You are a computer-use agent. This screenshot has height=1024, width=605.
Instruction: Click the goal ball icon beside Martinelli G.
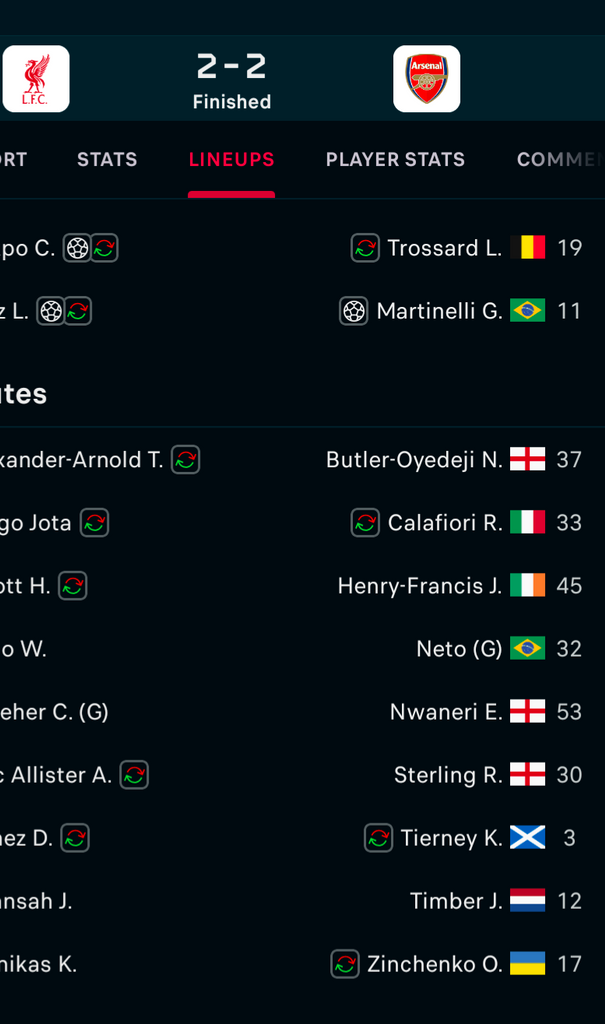353,311
